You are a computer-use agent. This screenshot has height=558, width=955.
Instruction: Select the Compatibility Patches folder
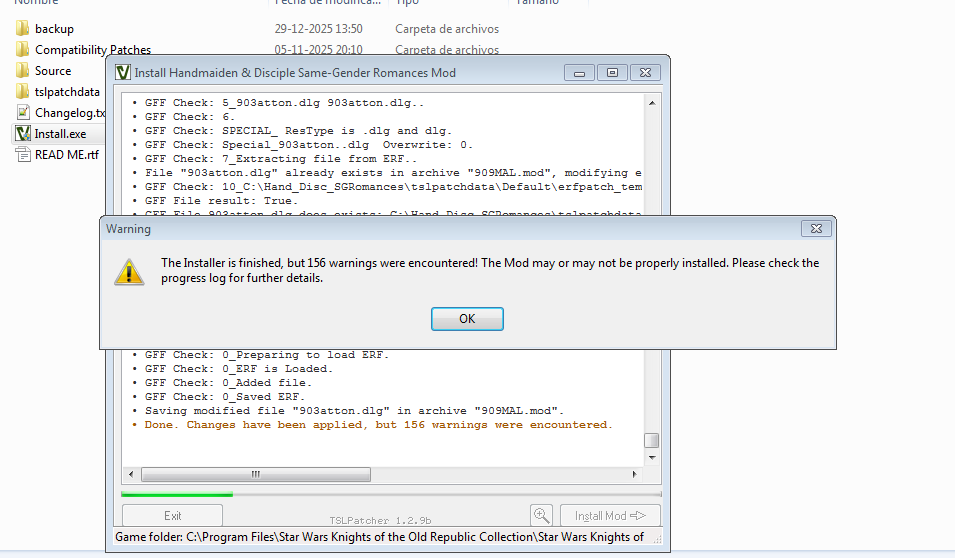tap(92, 50)
